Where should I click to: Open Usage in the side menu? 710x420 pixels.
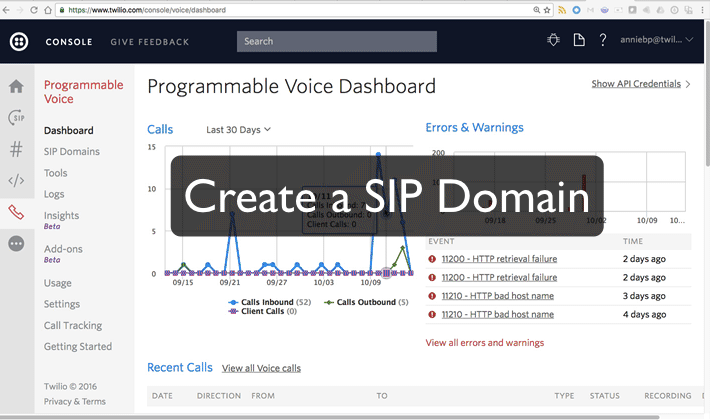(58, 283)
